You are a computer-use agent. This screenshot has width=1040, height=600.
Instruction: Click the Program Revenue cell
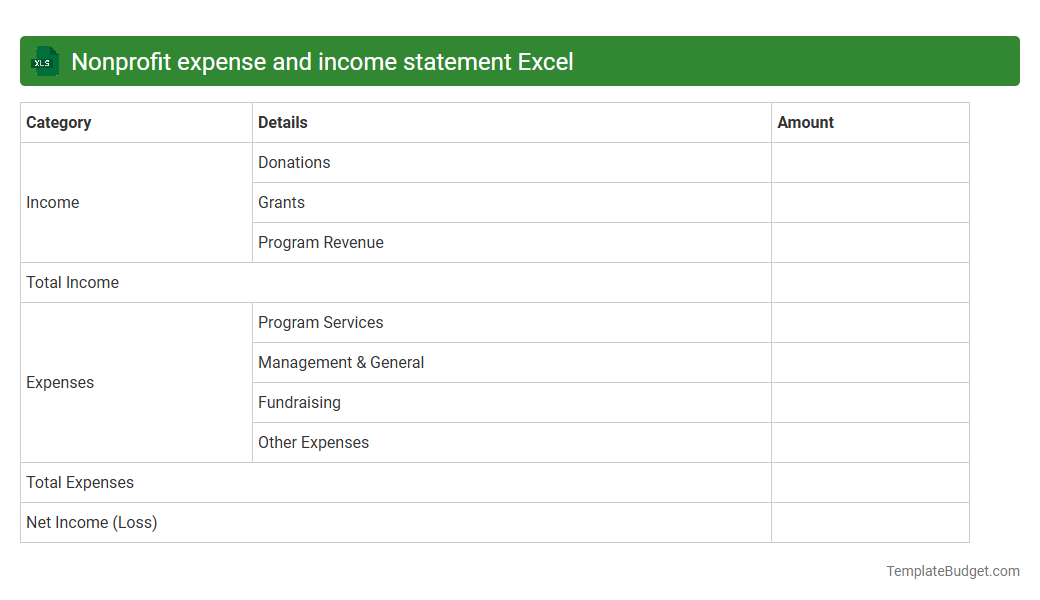(x=321, y=242)
